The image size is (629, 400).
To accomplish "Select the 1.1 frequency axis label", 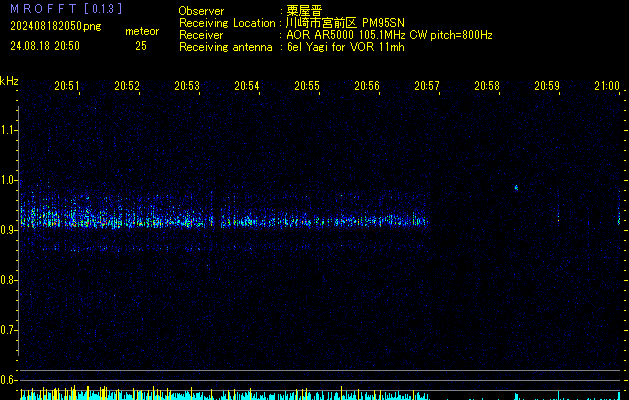I will click(9, 130).
